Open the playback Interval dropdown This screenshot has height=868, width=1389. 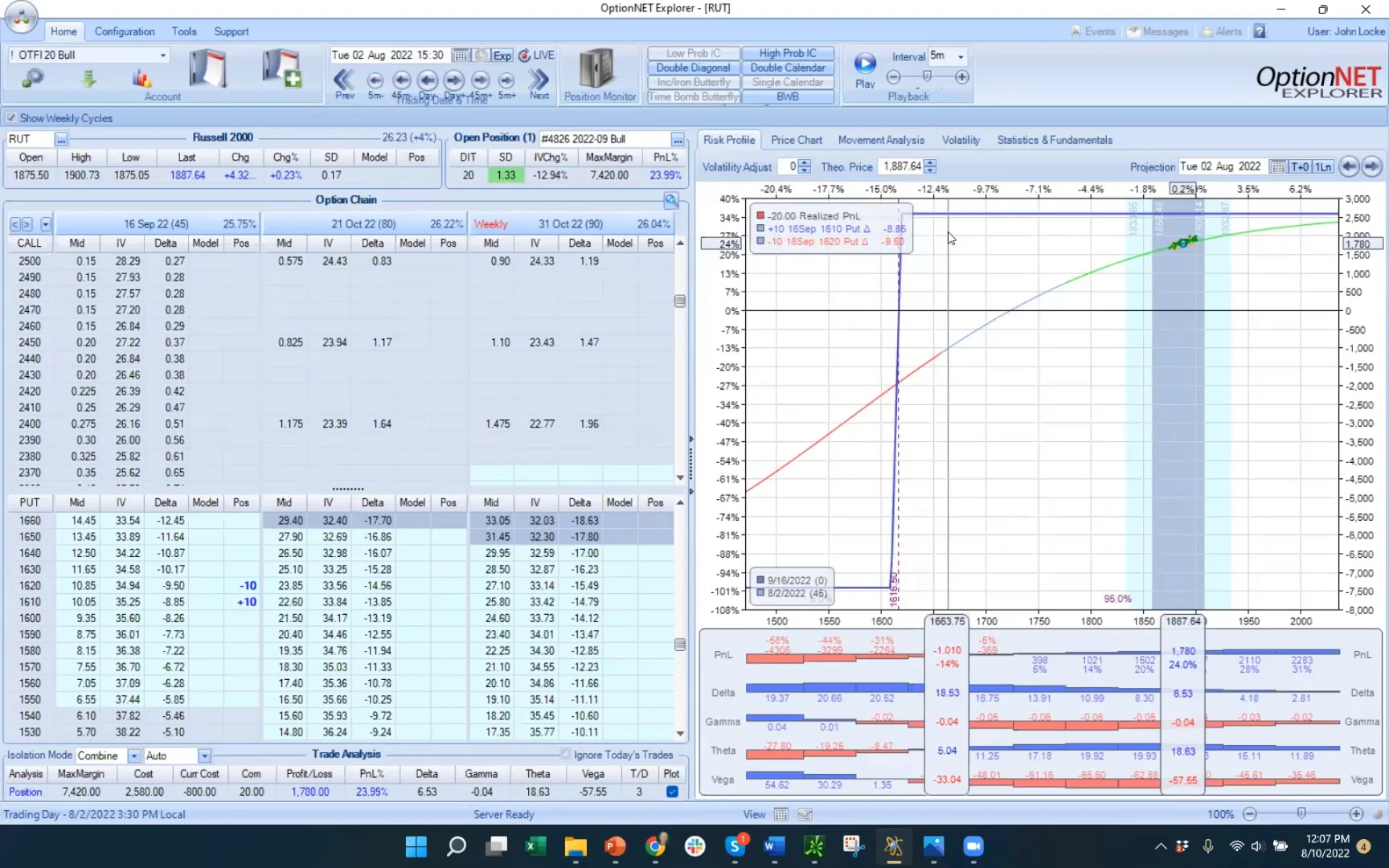point(961,56)
